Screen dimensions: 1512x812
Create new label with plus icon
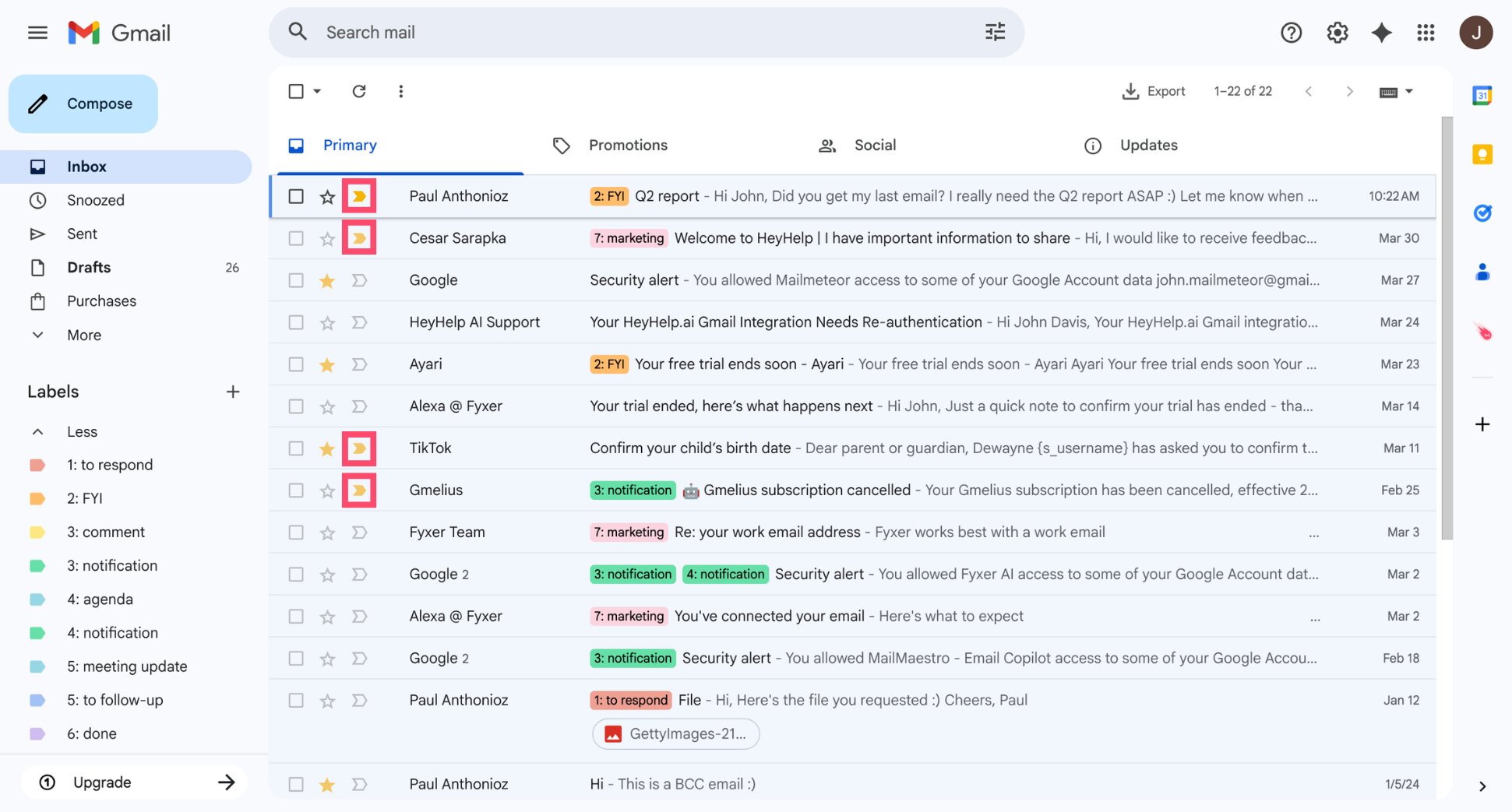click(232, 392)
